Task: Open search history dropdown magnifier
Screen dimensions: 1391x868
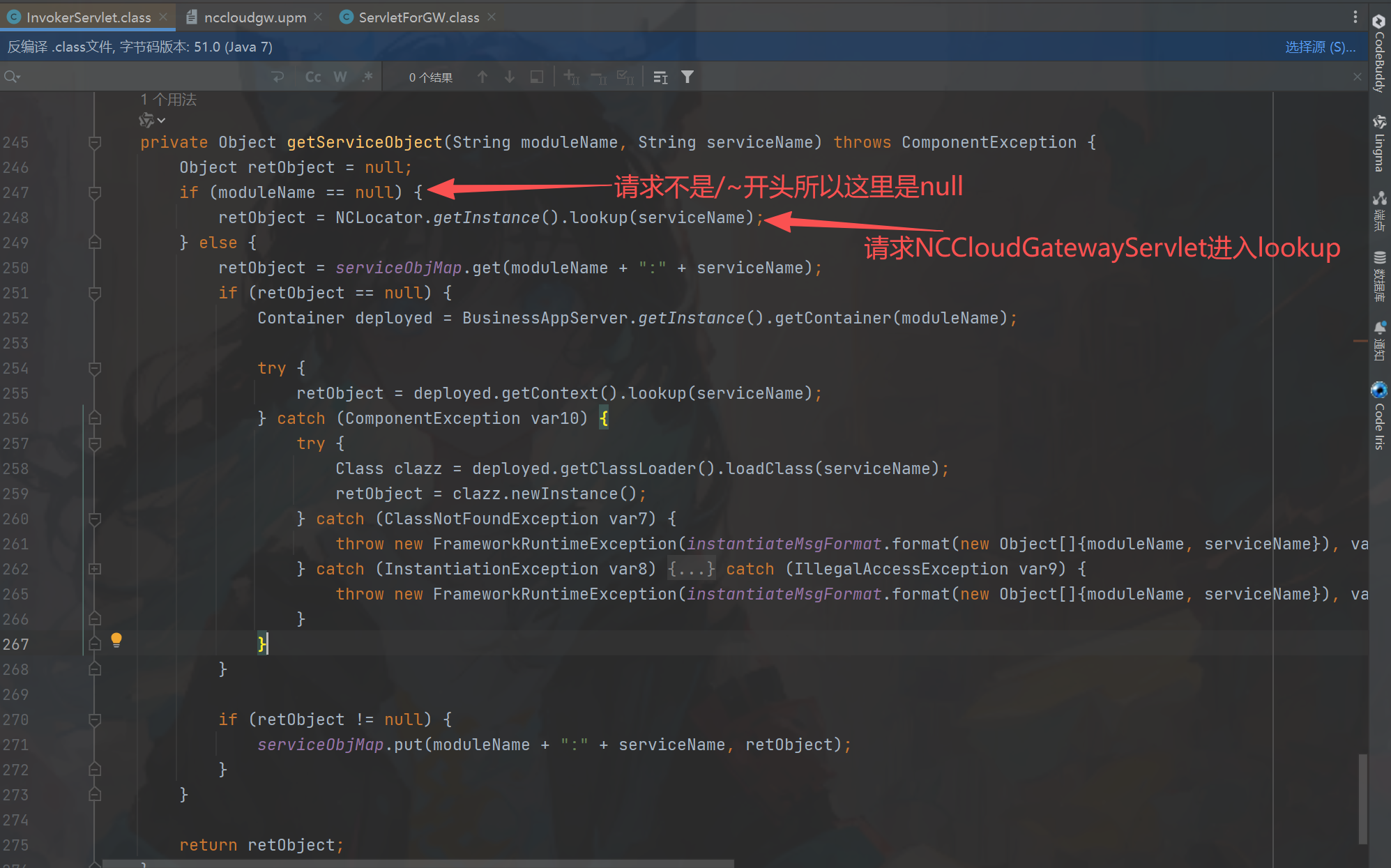Action: 12,77
